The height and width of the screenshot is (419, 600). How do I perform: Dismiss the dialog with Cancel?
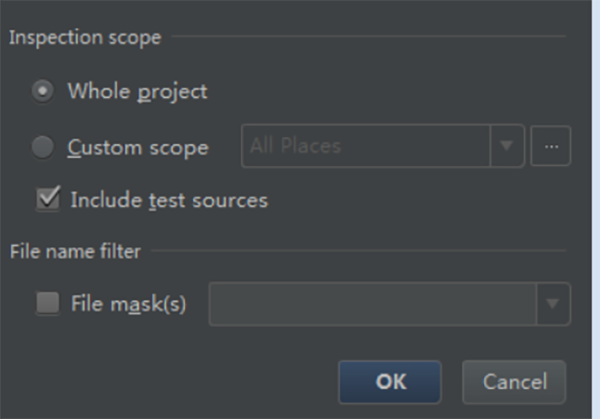point(514,382)
